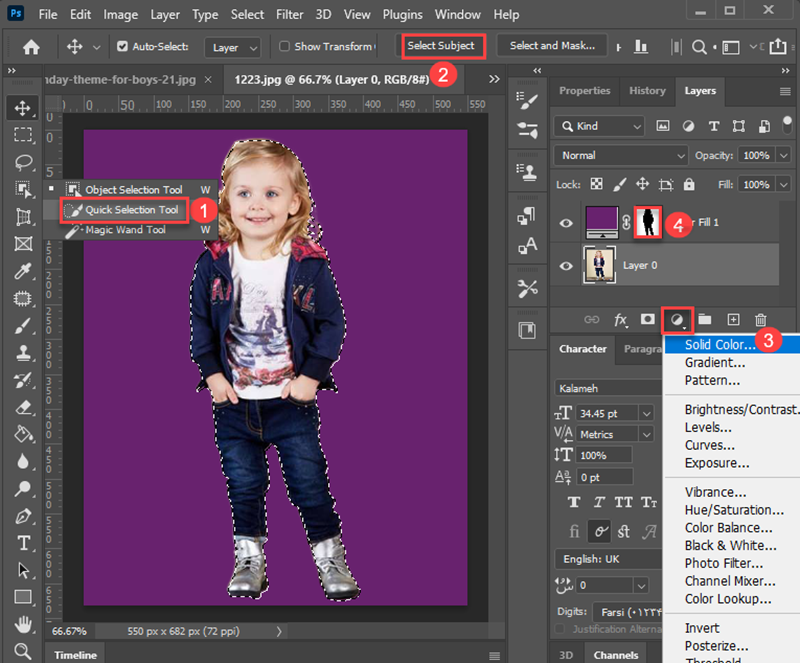This screenshot has height=663, width=800.
Task: Click the share icon in options bar
Action: (778, 46)
